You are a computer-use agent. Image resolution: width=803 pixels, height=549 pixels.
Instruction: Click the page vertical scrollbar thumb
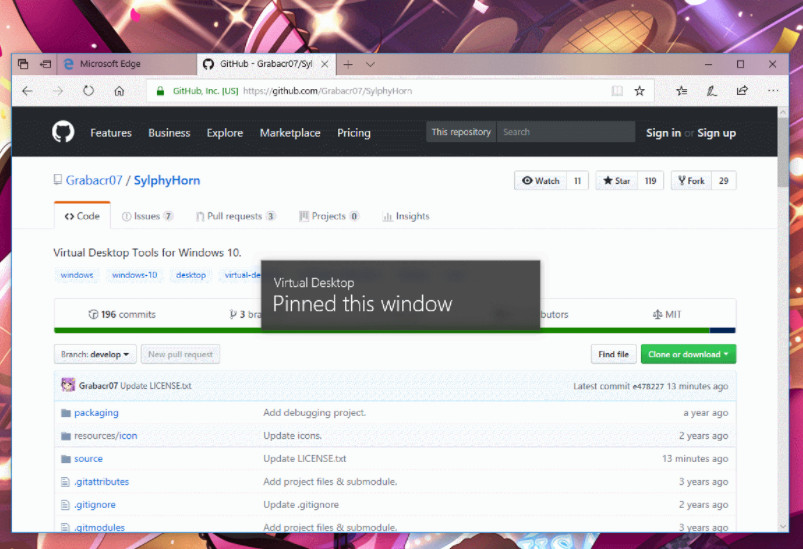[783, 152]
